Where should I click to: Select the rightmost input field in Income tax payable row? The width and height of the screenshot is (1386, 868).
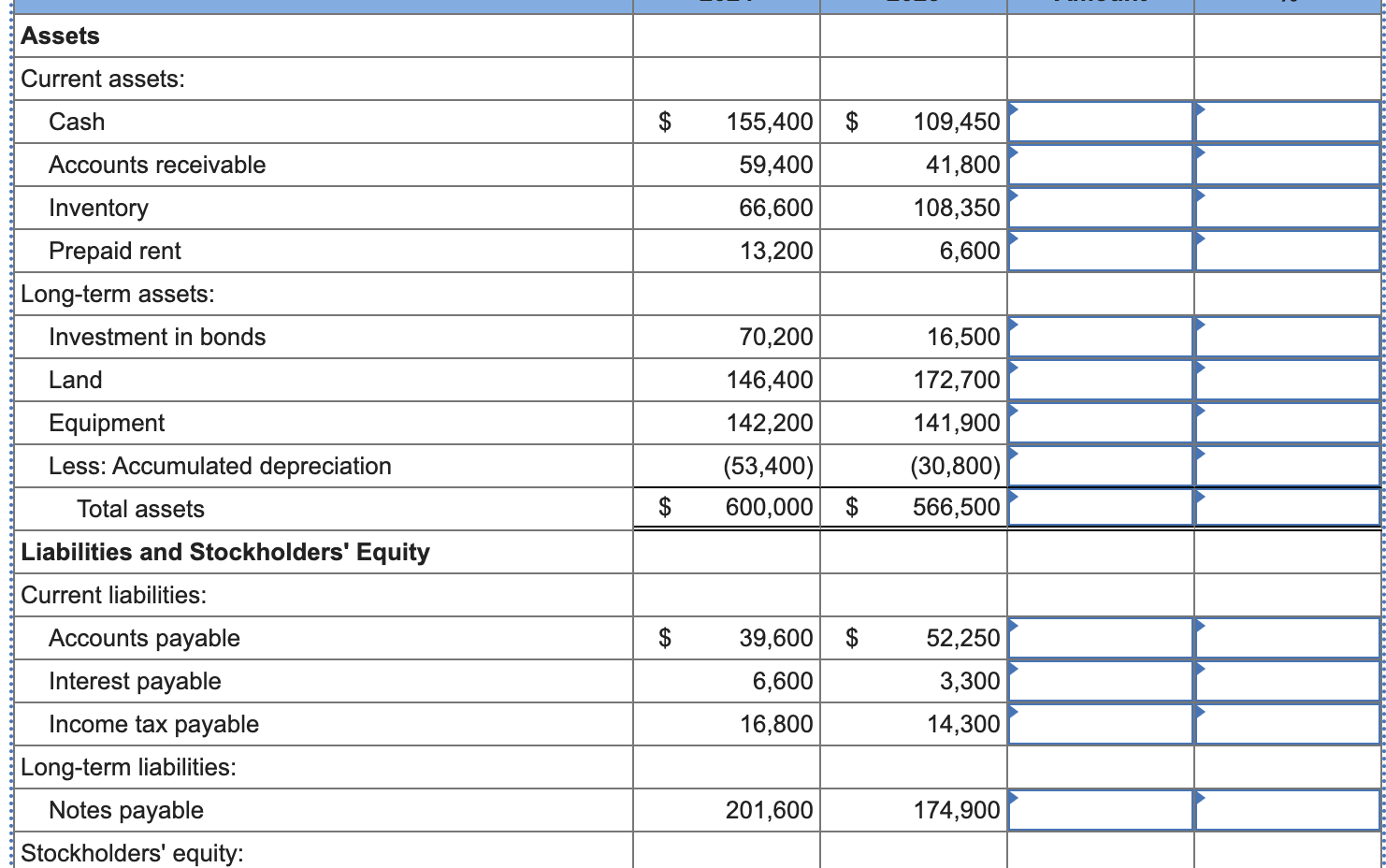click(x=1290, y=724)
